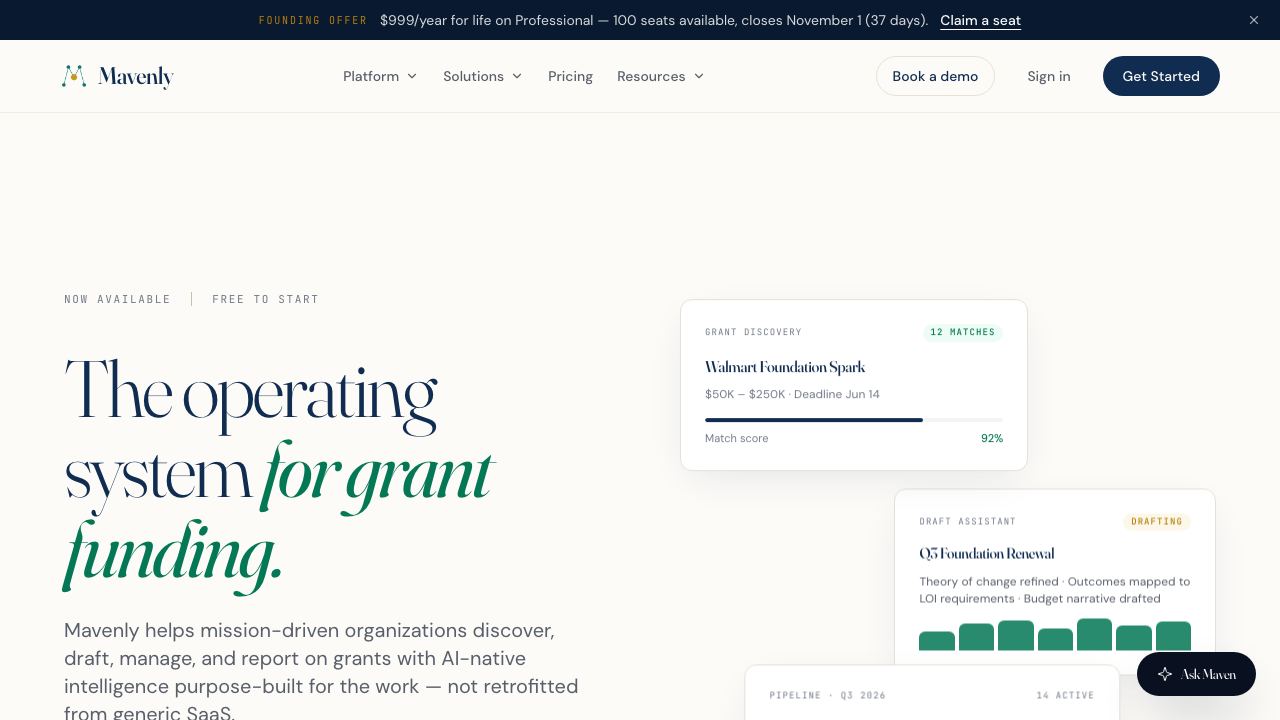
Task: Click the Book a demo button
Action: [x=935, y=76]
